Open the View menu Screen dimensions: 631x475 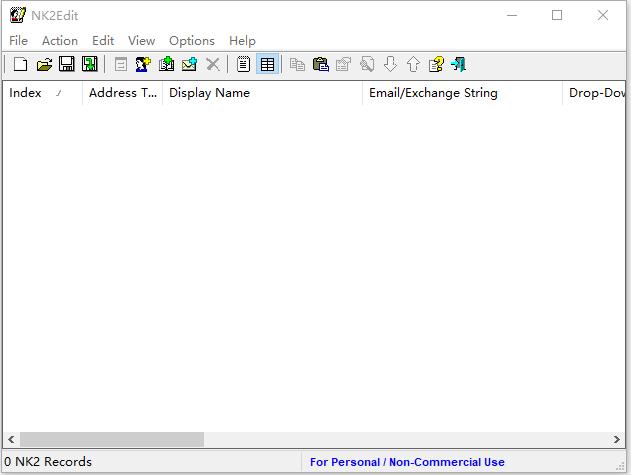(142, 41)
